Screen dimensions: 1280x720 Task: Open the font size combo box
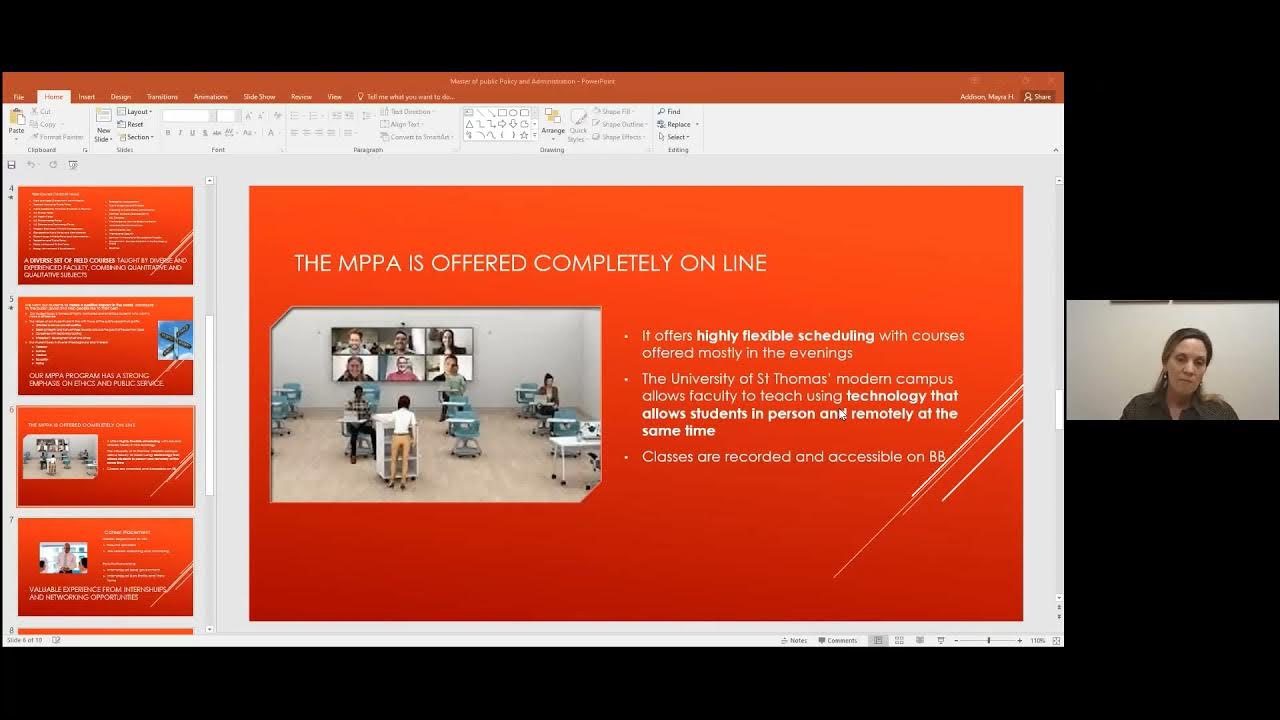[x=228, y=115]
